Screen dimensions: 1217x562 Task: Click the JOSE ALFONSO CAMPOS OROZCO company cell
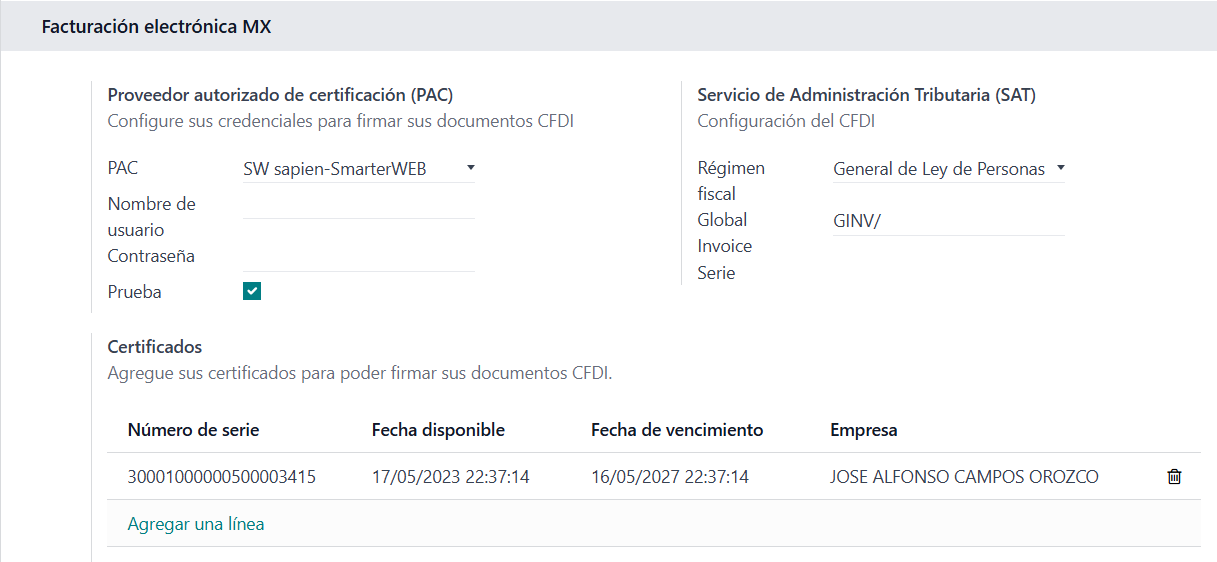click(x=964, y=477)
